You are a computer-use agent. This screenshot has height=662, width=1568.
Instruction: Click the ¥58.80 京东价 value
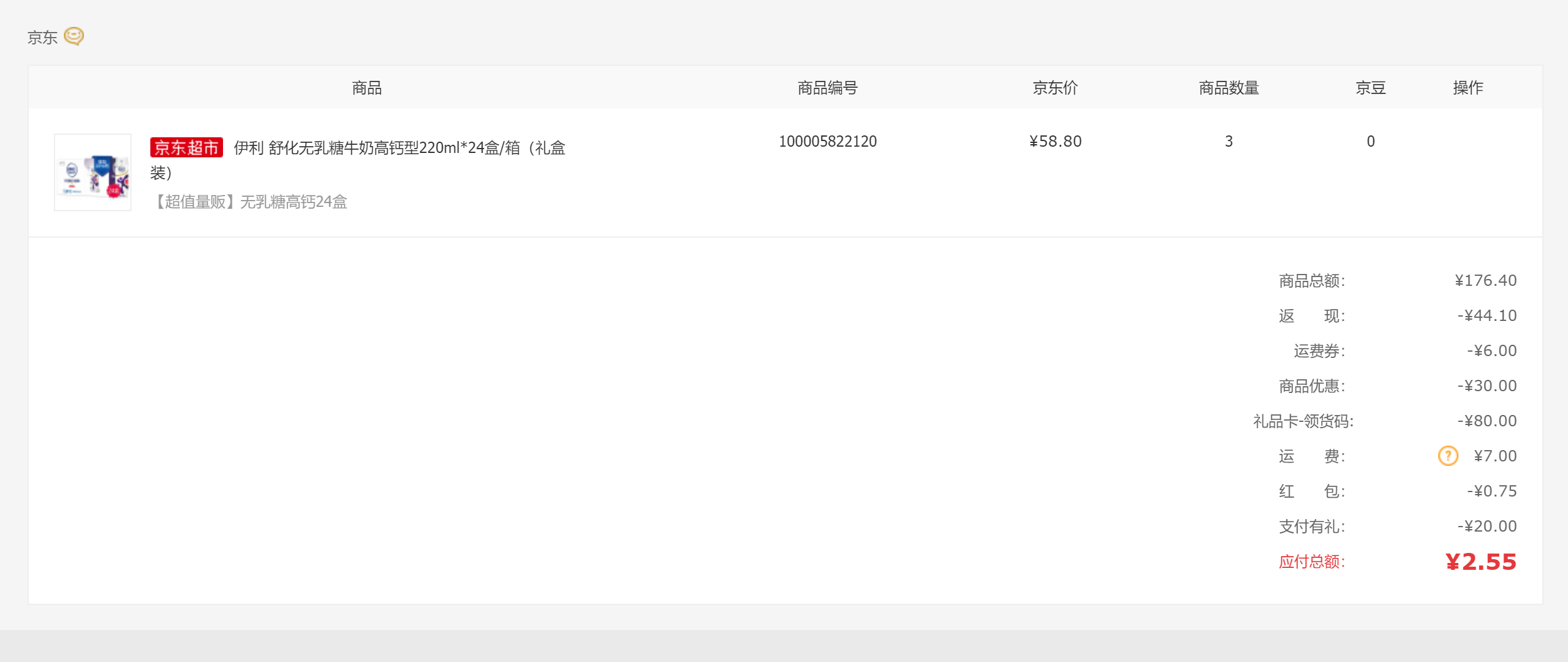coord(1055,141)
